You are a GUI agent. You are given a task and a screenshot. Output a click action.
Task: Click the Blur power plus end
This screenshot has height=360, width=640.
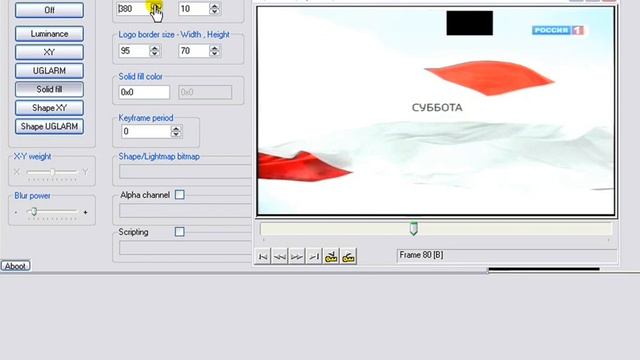(85, 212)
